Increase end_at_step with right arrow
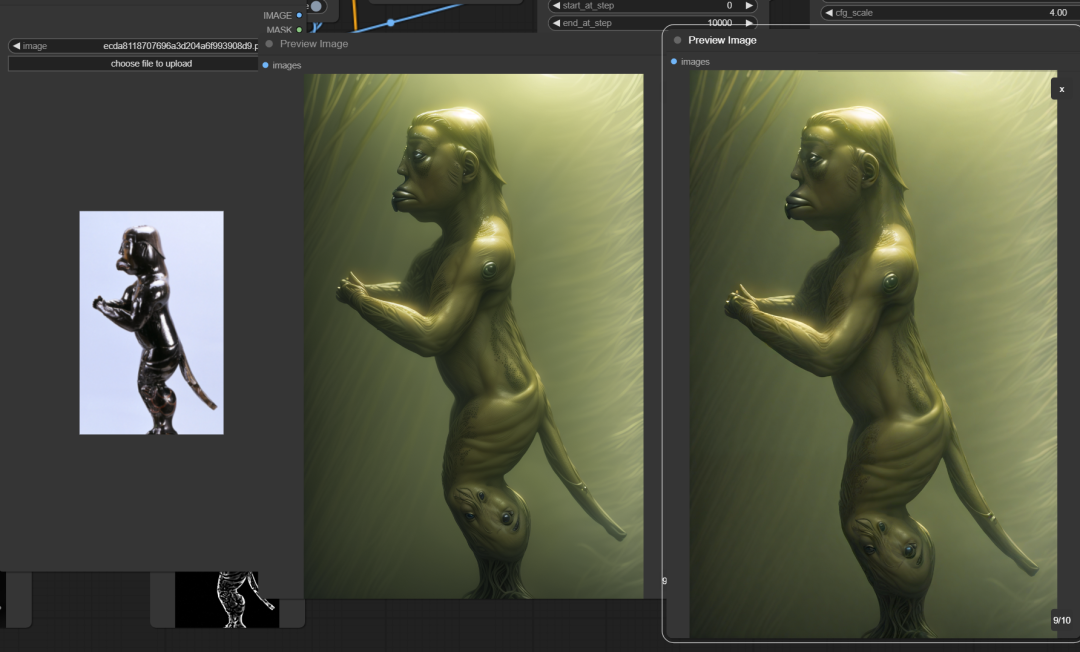Screen dimensions: 1080x652 [749, 23]
